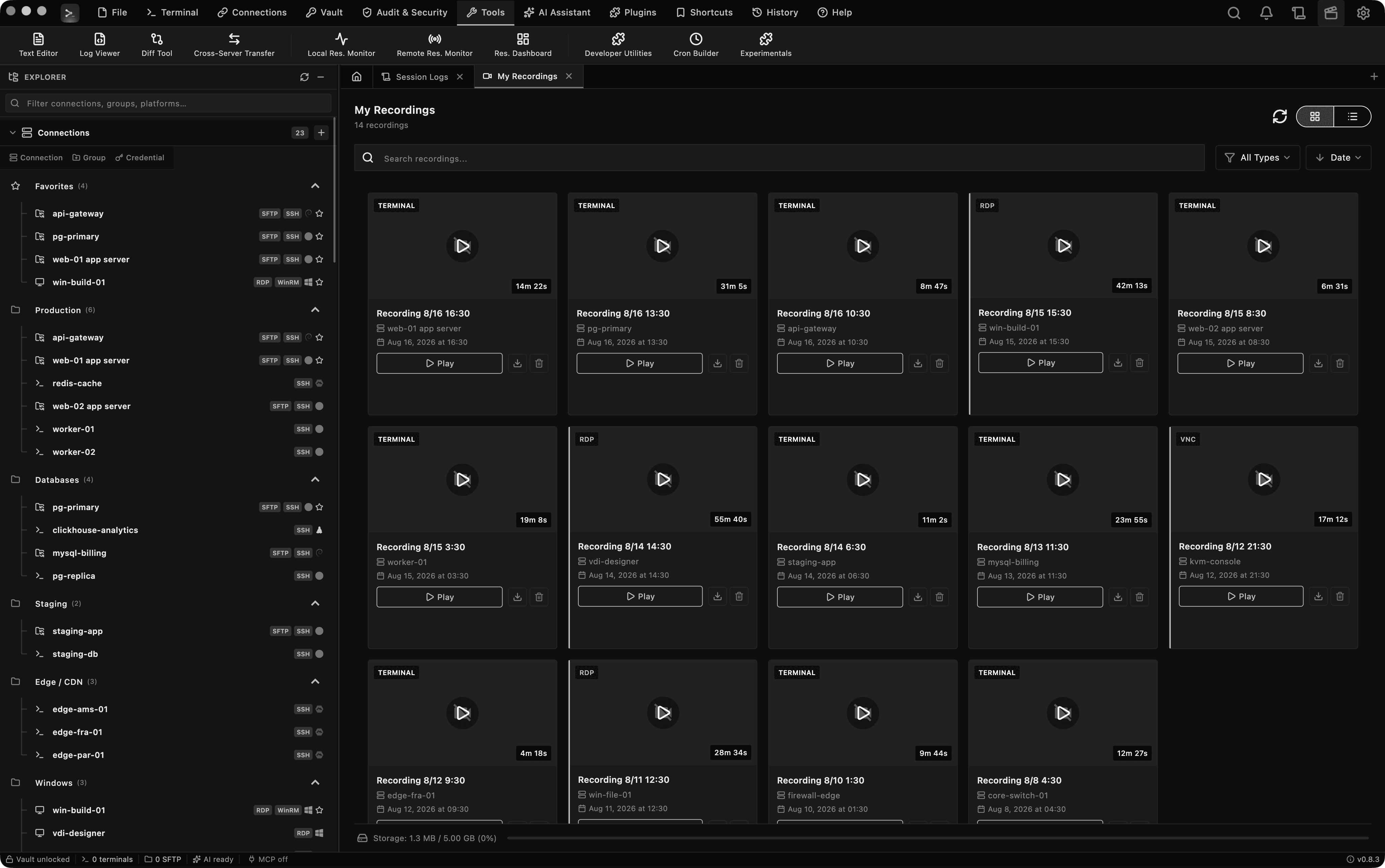Collapse the Databases group
Image resolution: width=1385 pixels, height=868 pixels.
[315, 480]
